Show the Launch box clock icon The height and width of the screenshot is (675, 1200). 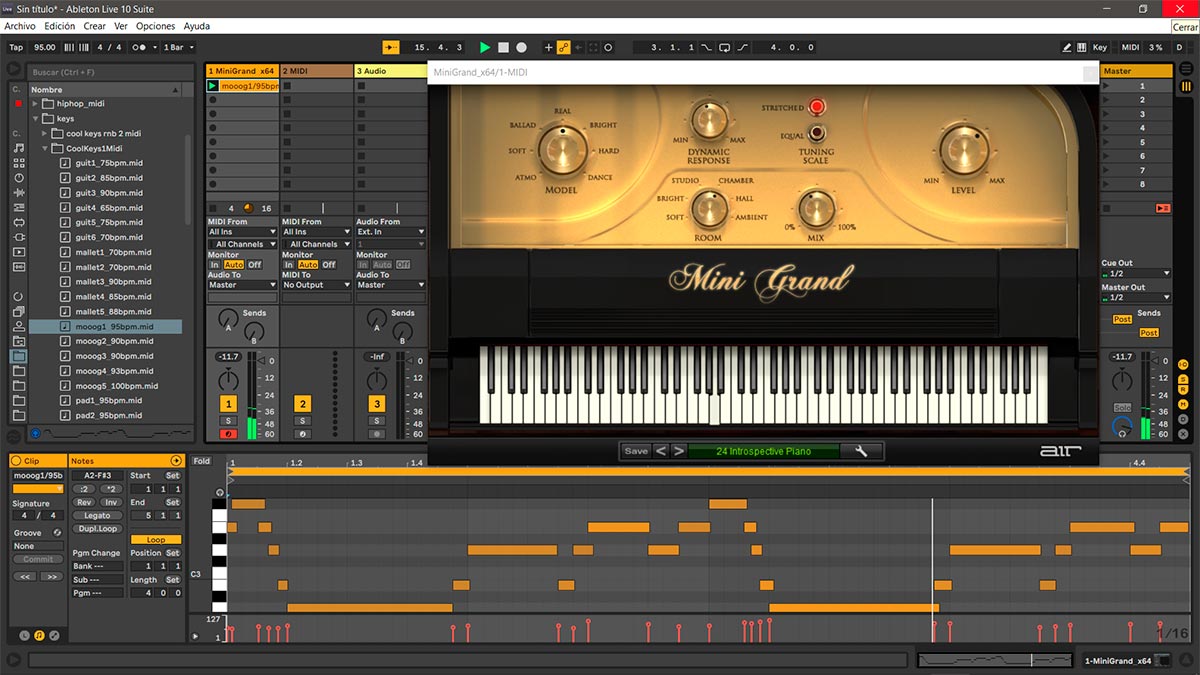tap(24, 635)
